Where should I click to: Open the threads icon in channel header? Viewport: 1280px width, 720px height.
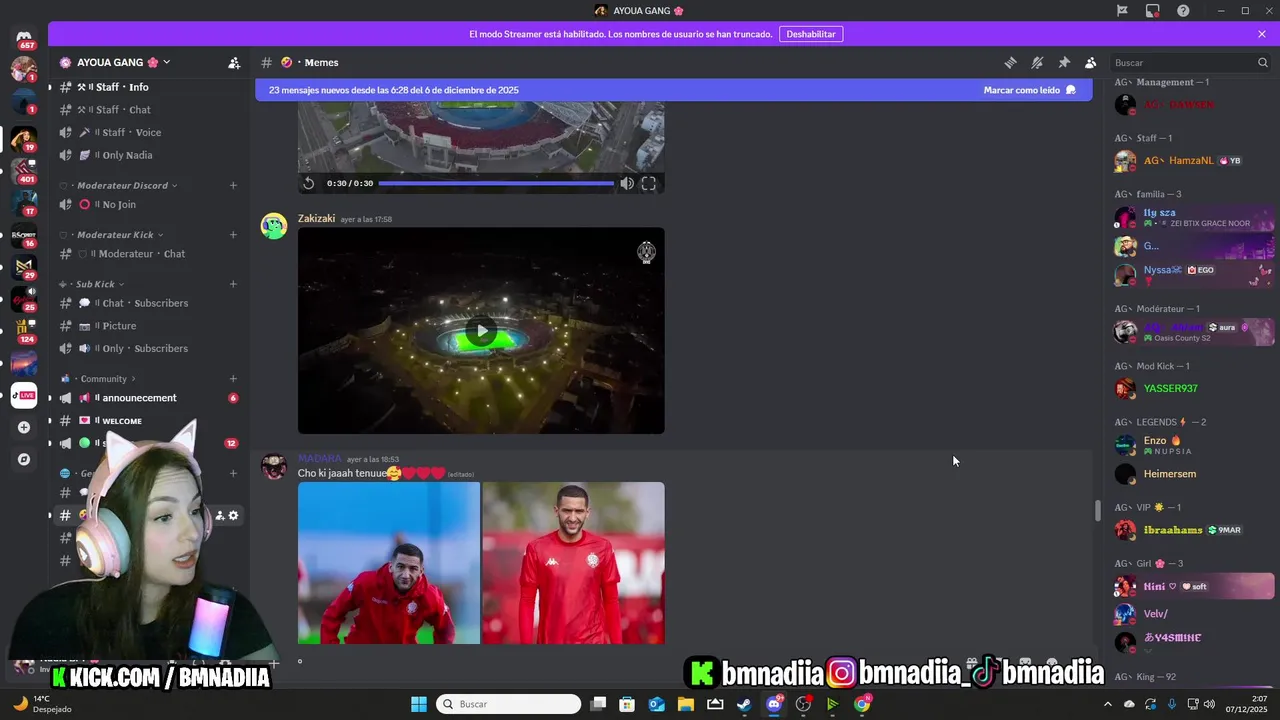(x=1010, y=62)
